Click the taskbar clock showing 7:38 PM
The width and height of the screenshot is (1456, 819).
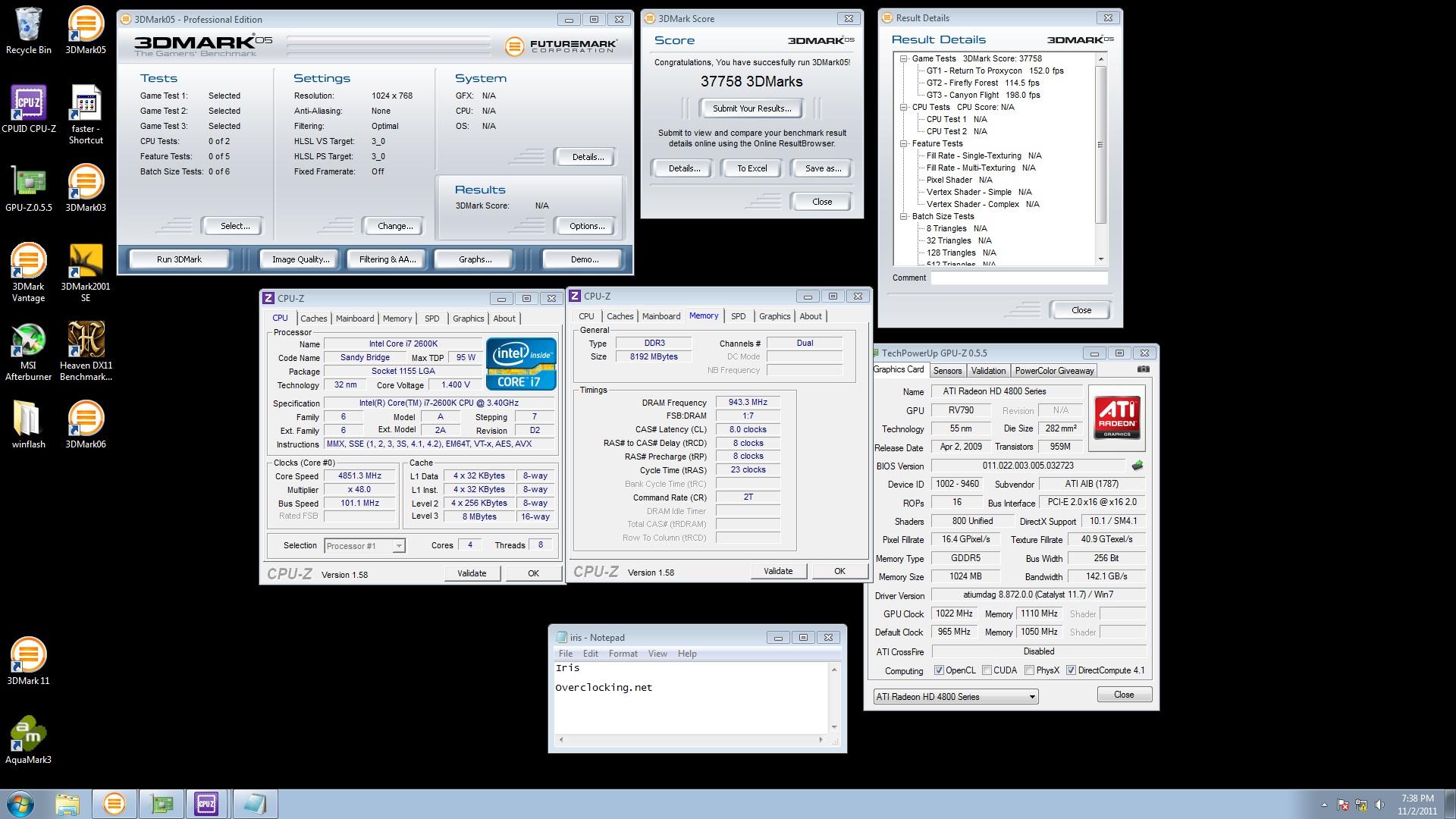1417,805
